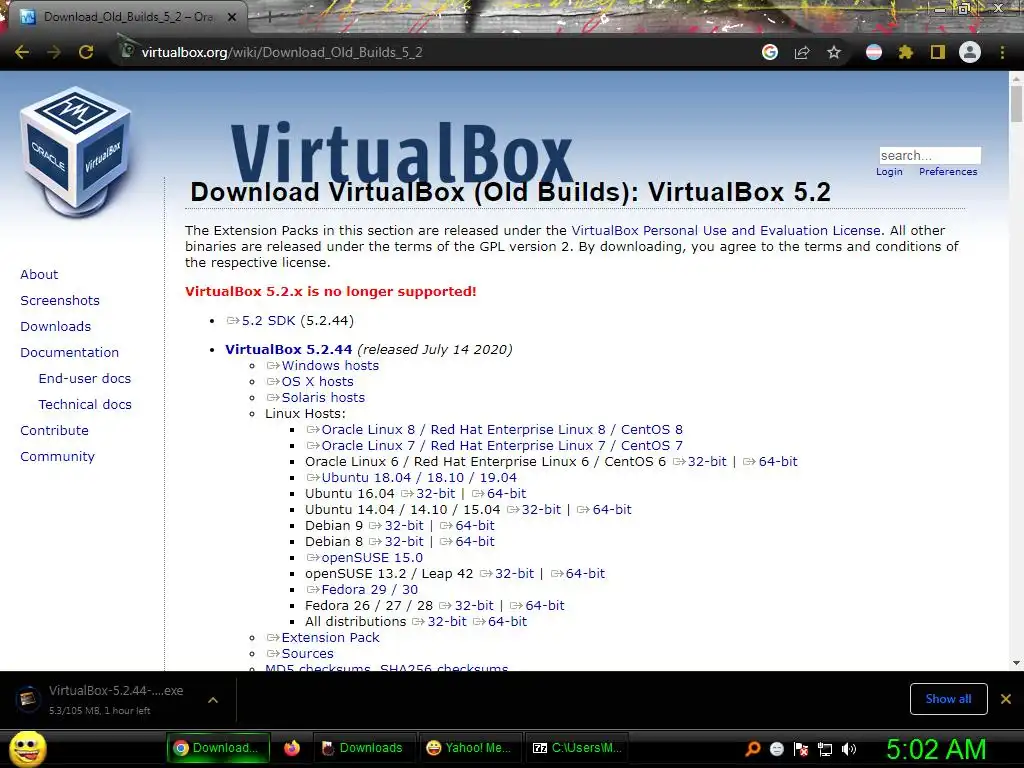Open a new browser tab
The height and width of the screenshot is (768, 1024).
[x=269, y=17]
